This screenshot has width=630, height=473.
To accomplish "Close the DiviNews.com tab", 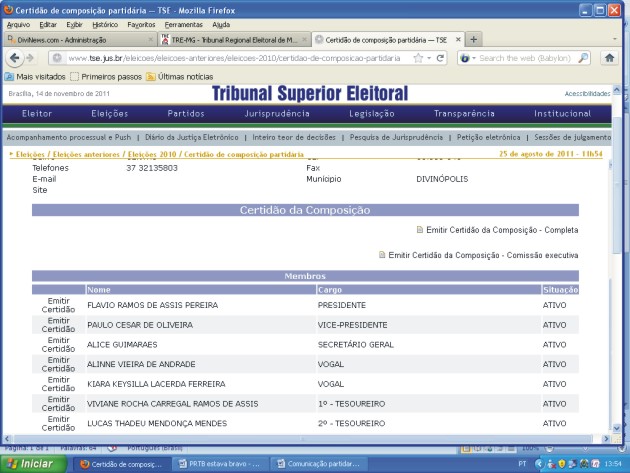I will (x=151, y=39).
